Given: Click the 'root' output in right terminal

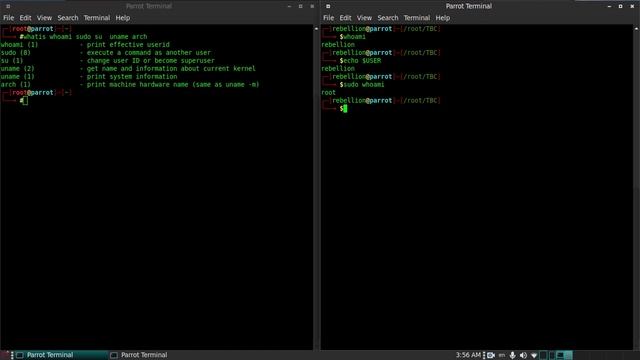Looking at the screenshot, I should tap(329, 93).
